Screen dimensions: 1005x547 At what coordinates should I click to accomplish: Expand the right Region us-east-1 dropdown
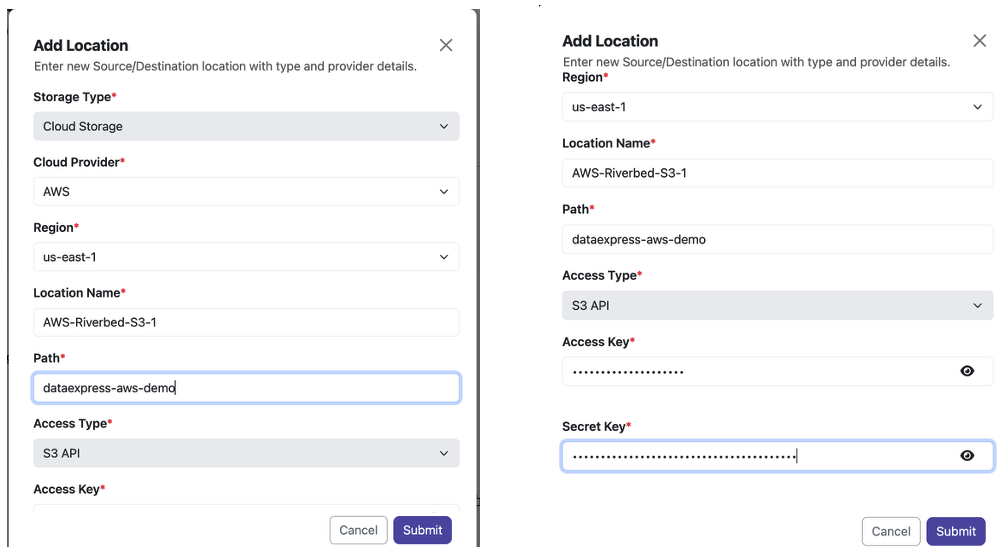[x=777, y=107]
